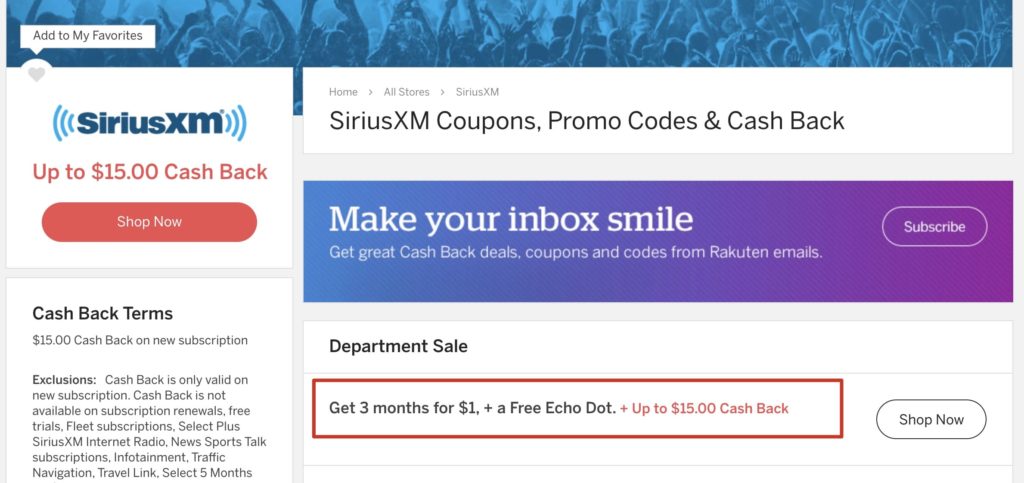Open the All Stores breadcrumb link

coord(406,92)
